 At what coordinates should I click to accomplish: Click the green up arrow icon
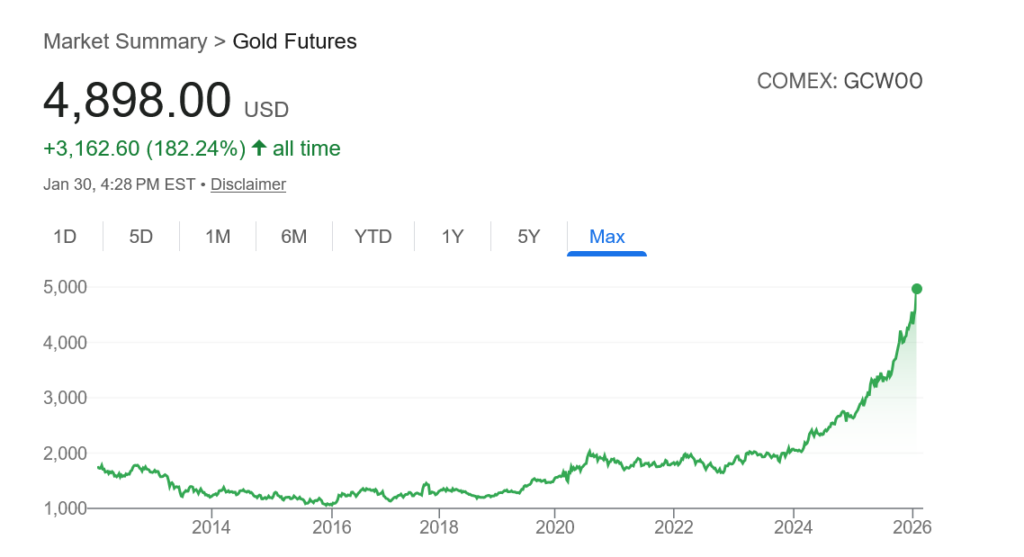[259, 149]
